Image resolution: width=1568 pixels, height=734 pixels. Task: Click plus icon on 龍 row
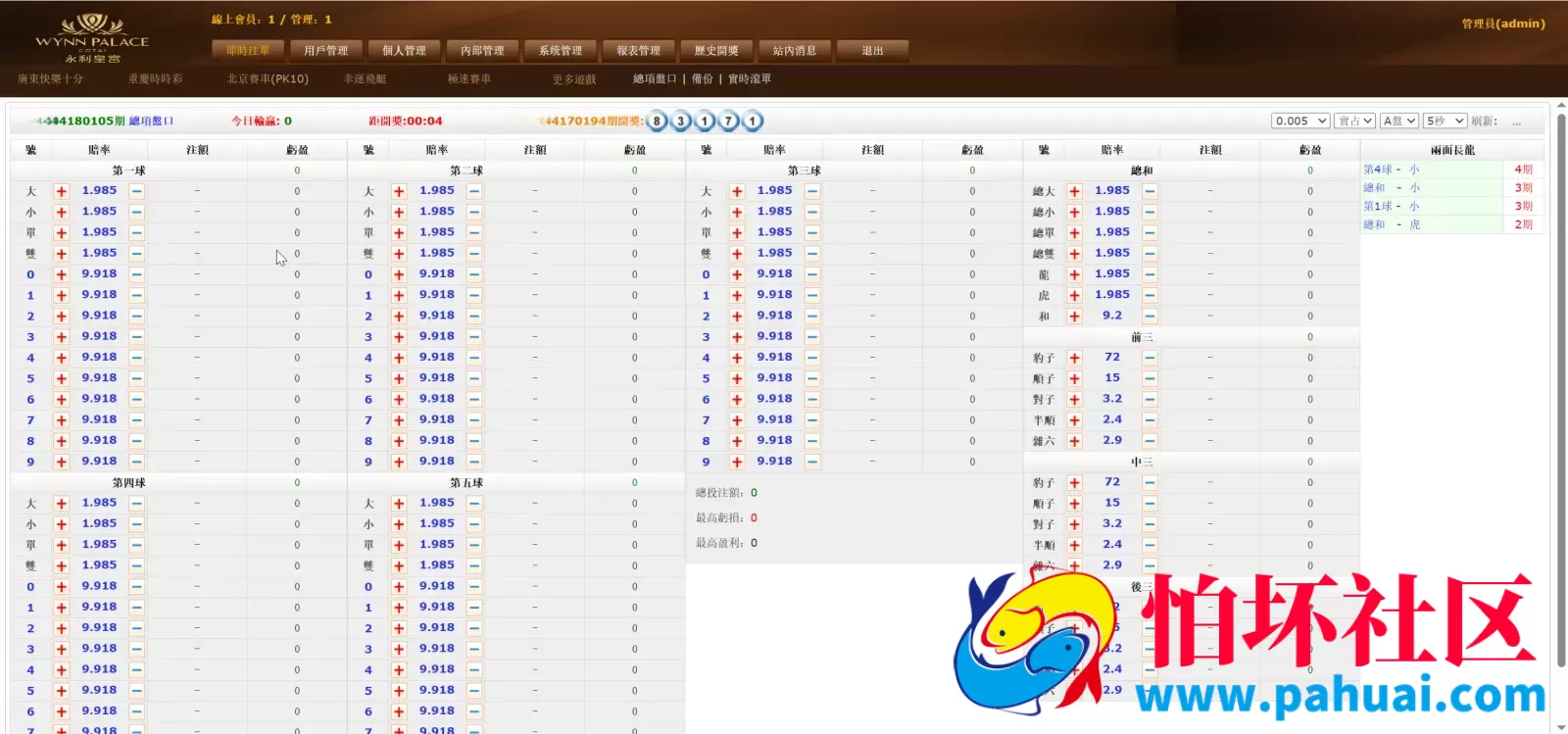(x=1074, y=274)
